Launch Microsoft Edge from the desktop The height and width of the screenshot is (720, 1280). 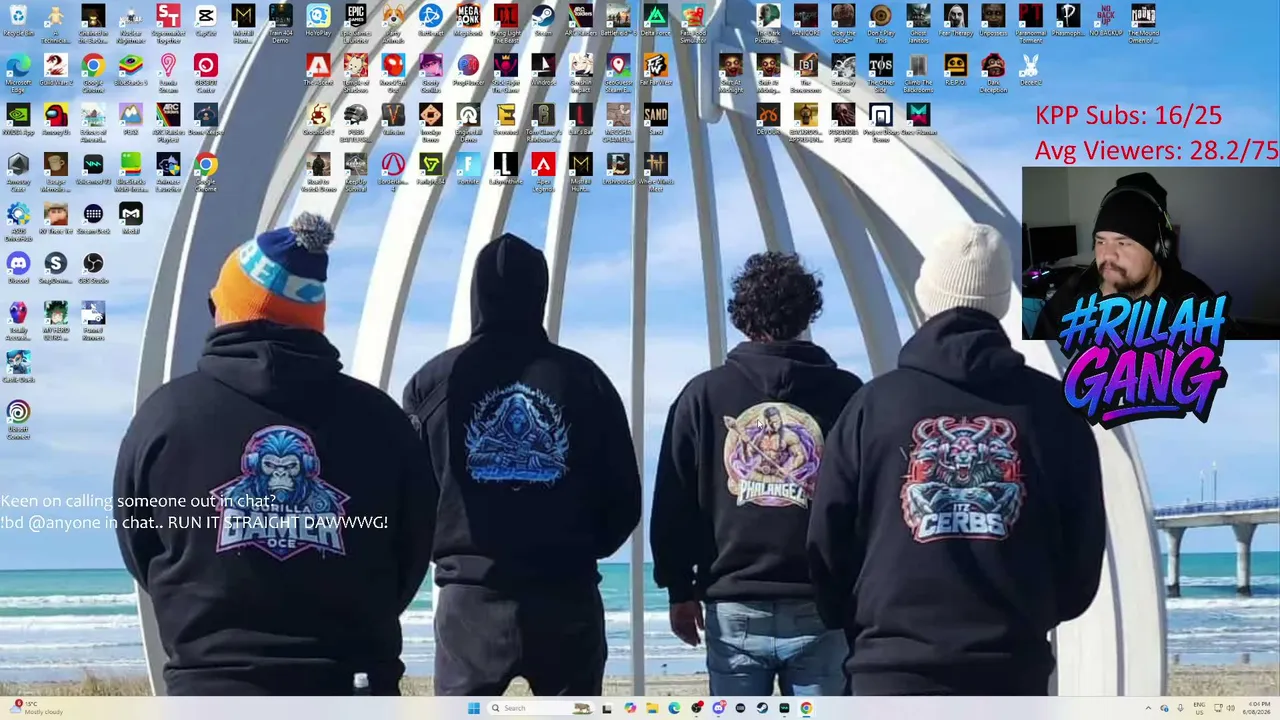click(18, 72)
